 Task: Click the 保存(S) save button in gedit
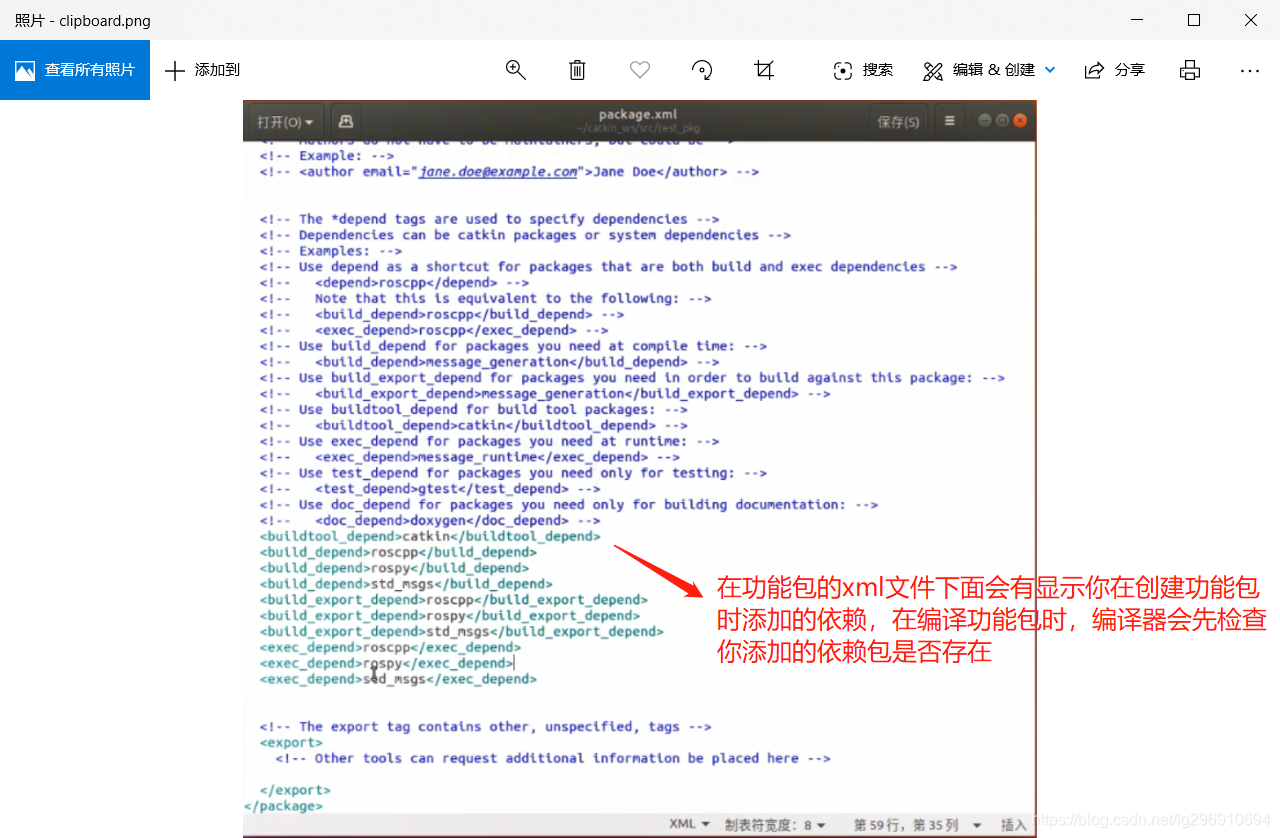pos(898,122)
